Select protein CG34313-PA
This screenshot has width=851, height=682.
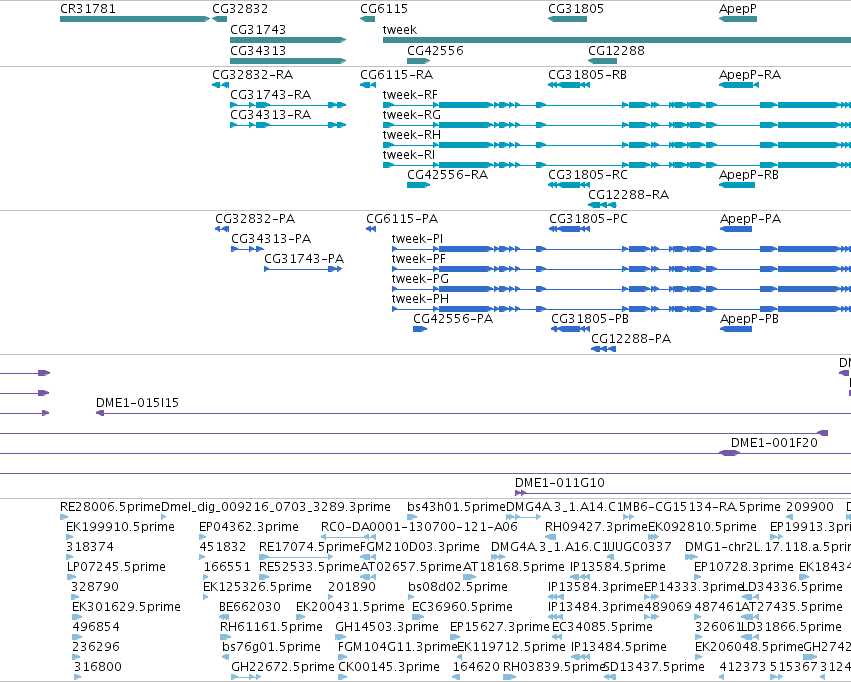tap(247, 249)
